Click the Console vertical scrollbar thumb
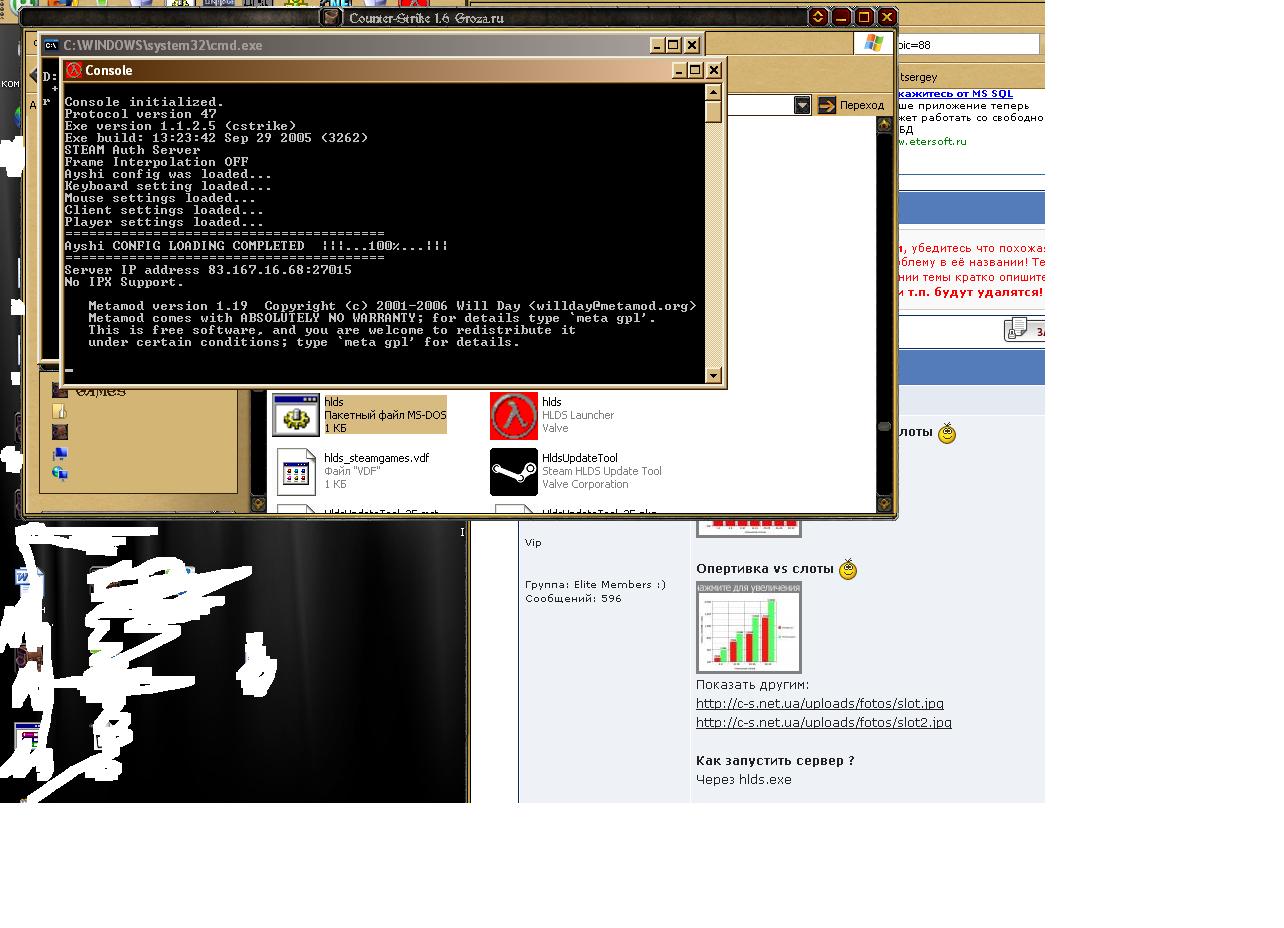This screenshot has height=928, width=1284. pyautogui.click(x=713, y=112)
